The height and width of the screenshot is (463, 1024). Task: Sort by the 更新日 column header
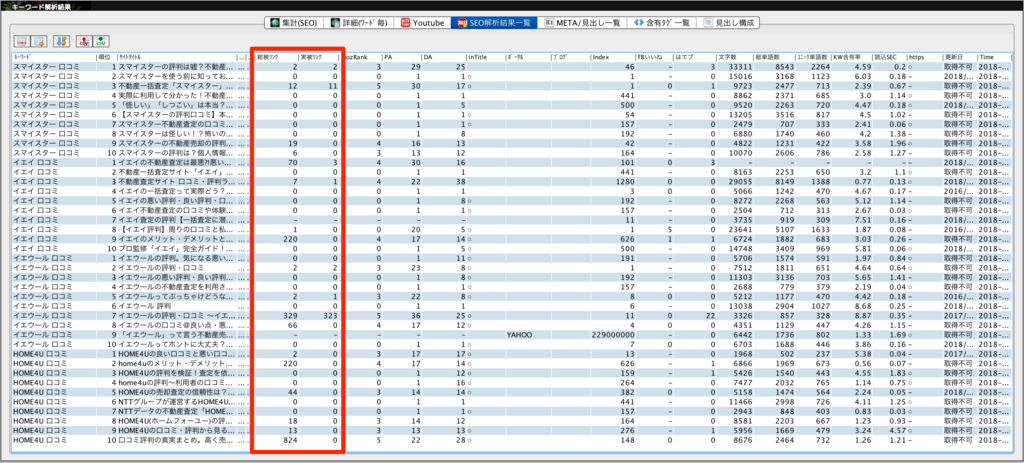959,57
